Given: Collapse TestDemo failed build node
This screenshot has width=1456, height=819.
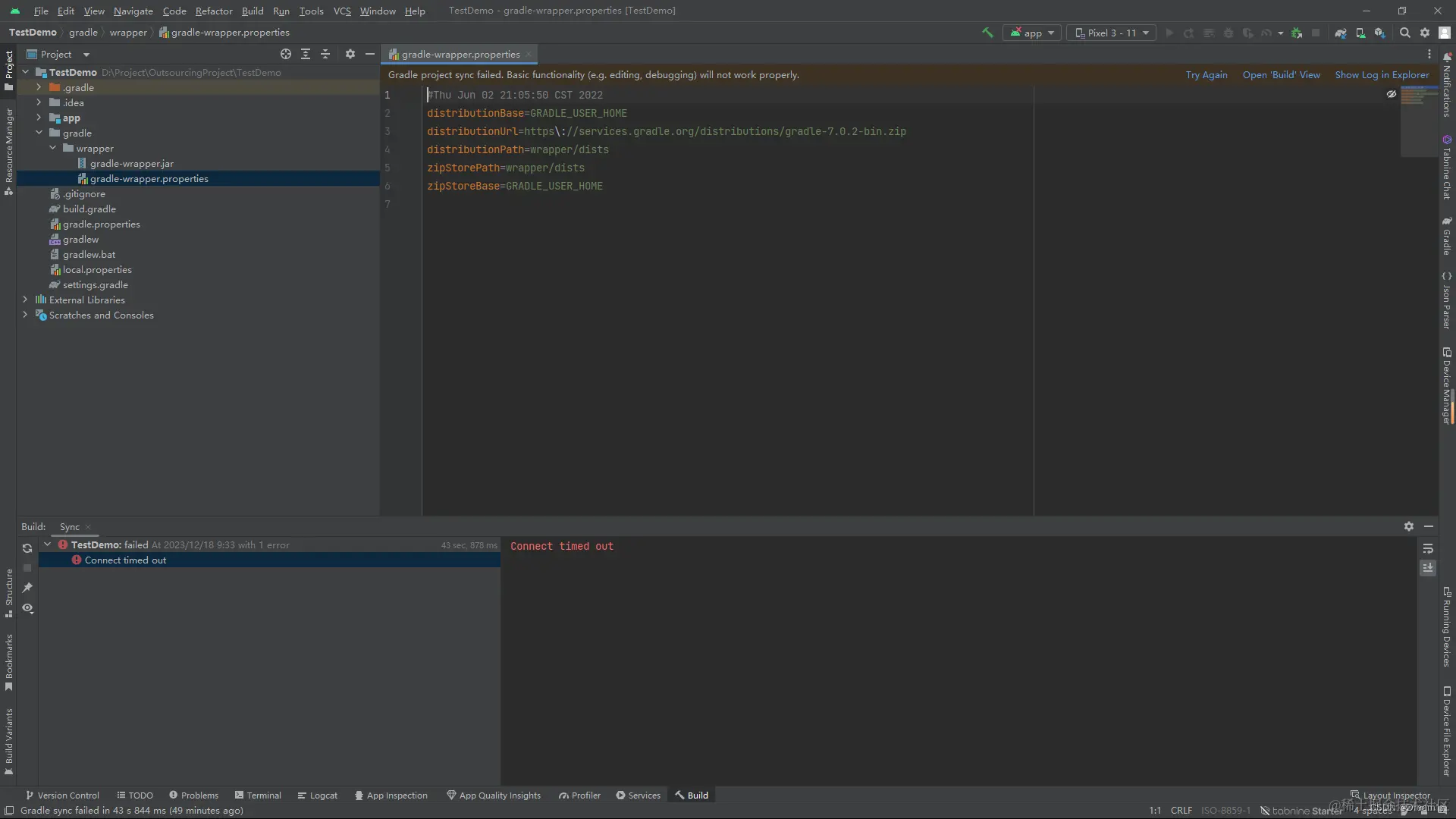Looking at the screenshot, I should click(x=47, y=544).
